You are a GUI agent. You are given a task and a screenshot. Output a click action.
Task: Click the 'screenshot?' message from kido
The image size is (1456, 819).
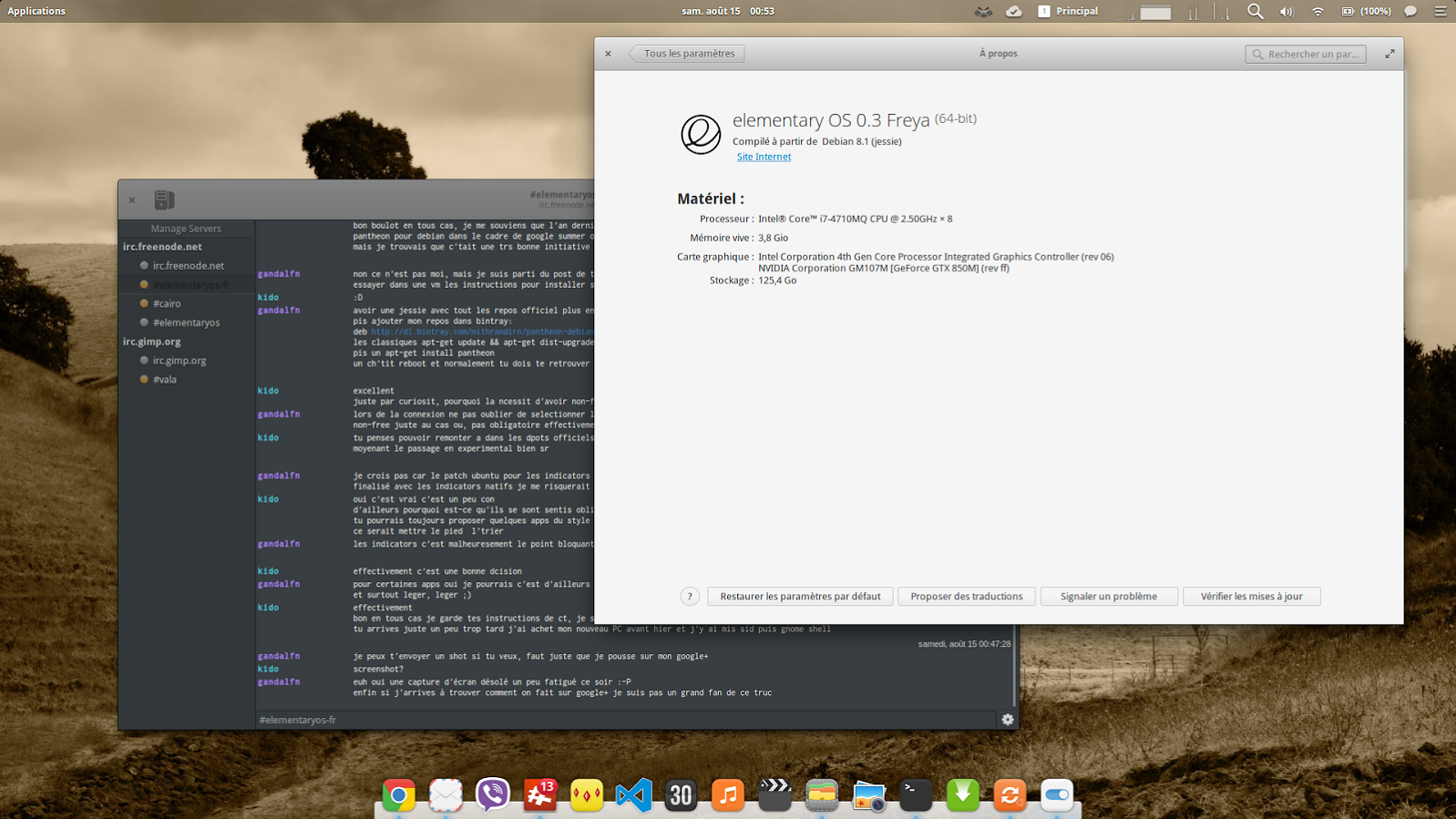[378, 670]
